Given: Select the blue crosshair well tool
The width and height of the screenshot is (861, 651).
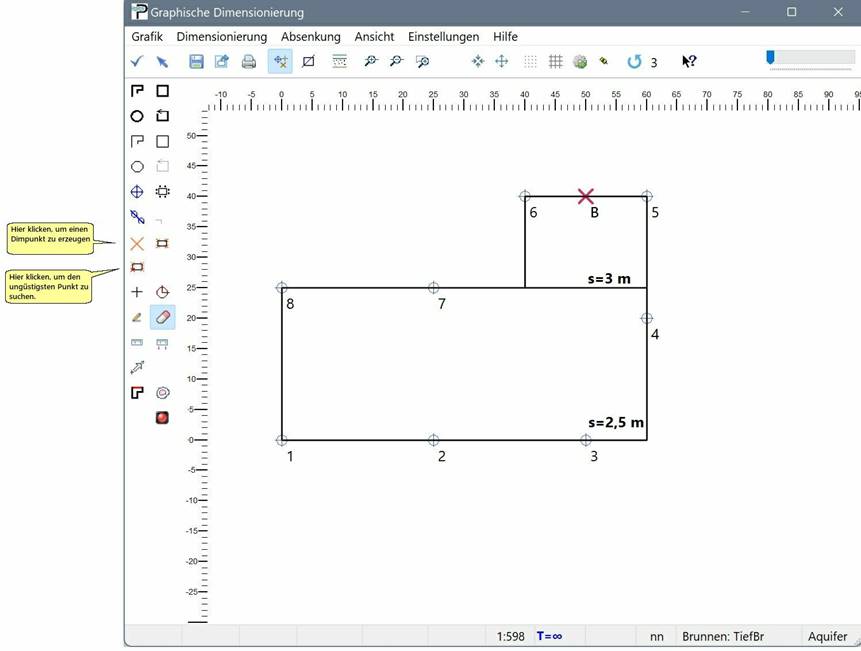Looking at the screenshot, I should pos(137,192).
